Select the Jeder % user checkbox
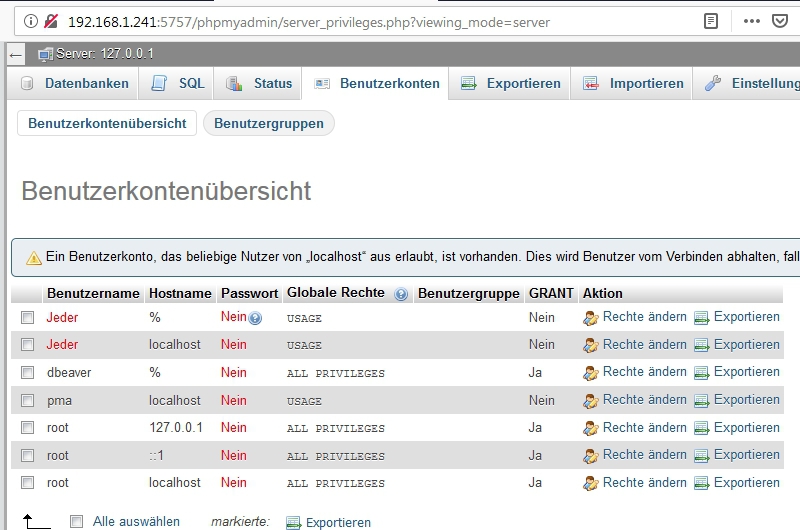This screenshot has height=530, width=800. 28,318
